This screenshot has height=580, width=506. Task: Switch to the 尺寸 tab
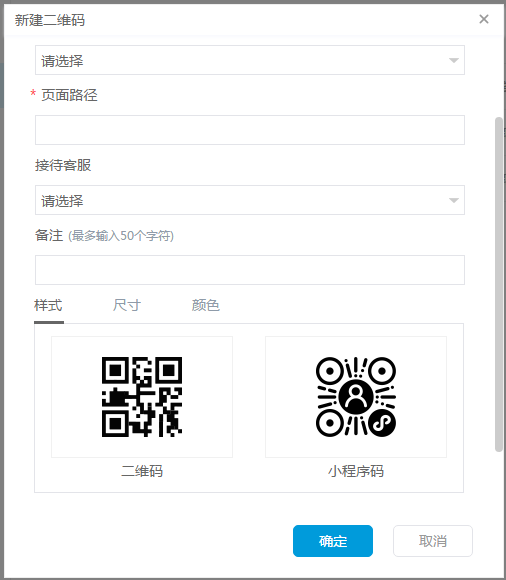tap(127, 306)
